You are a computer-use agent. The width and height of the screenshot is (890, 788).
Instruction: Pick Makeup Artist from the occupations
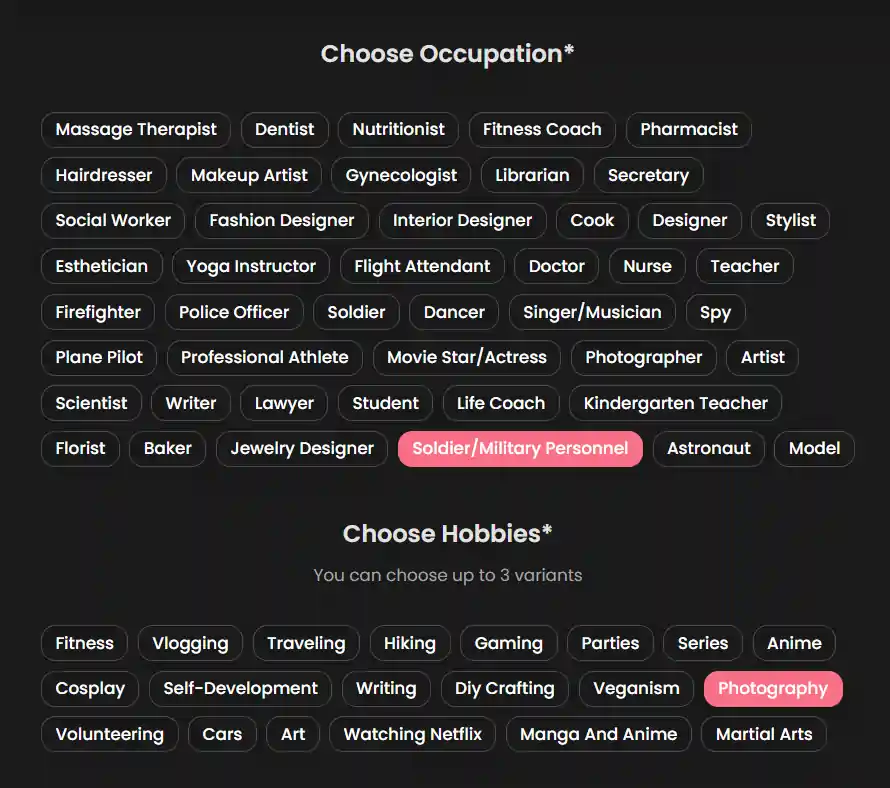click(248, 175)
